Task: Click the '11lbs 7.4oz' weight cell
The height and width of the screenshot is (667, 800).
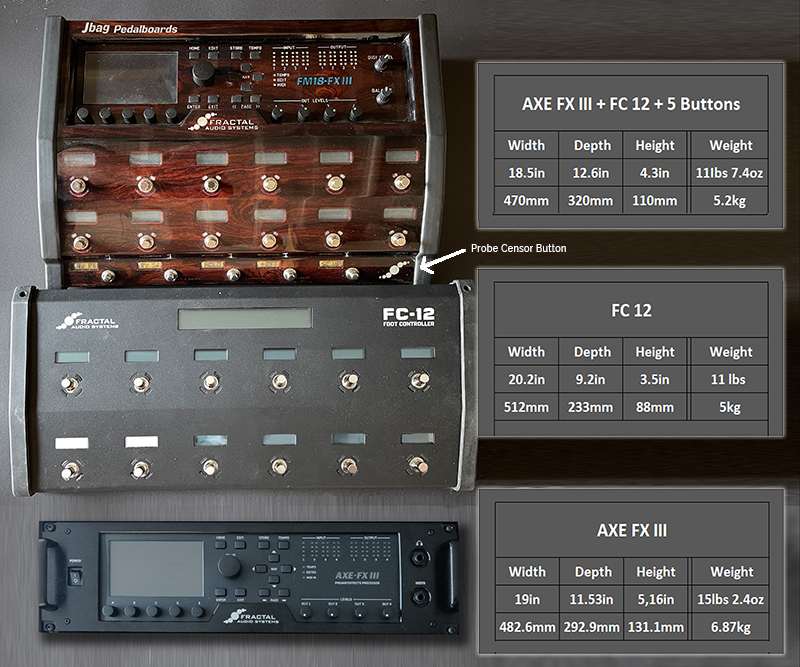Action: [730, 173]
